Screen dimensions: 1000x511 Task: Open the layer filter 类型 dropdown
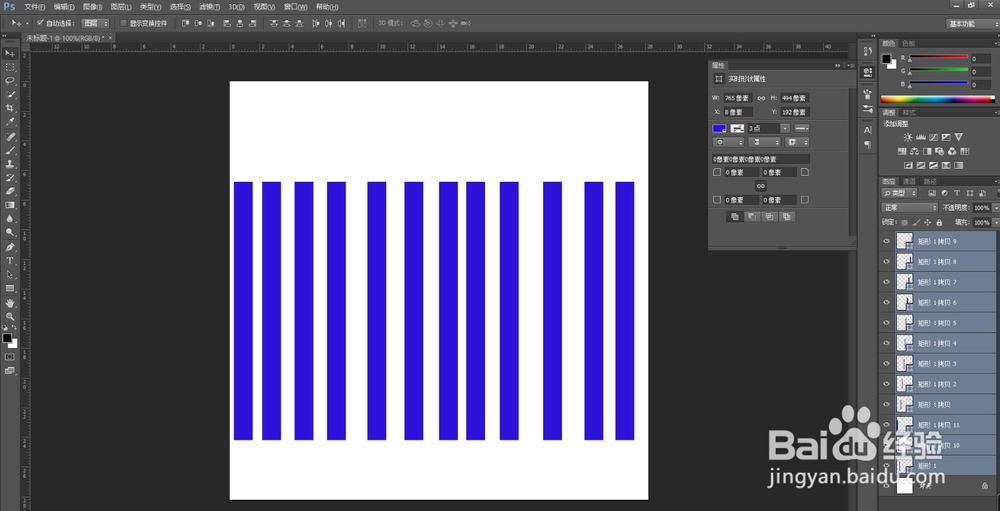899,193
